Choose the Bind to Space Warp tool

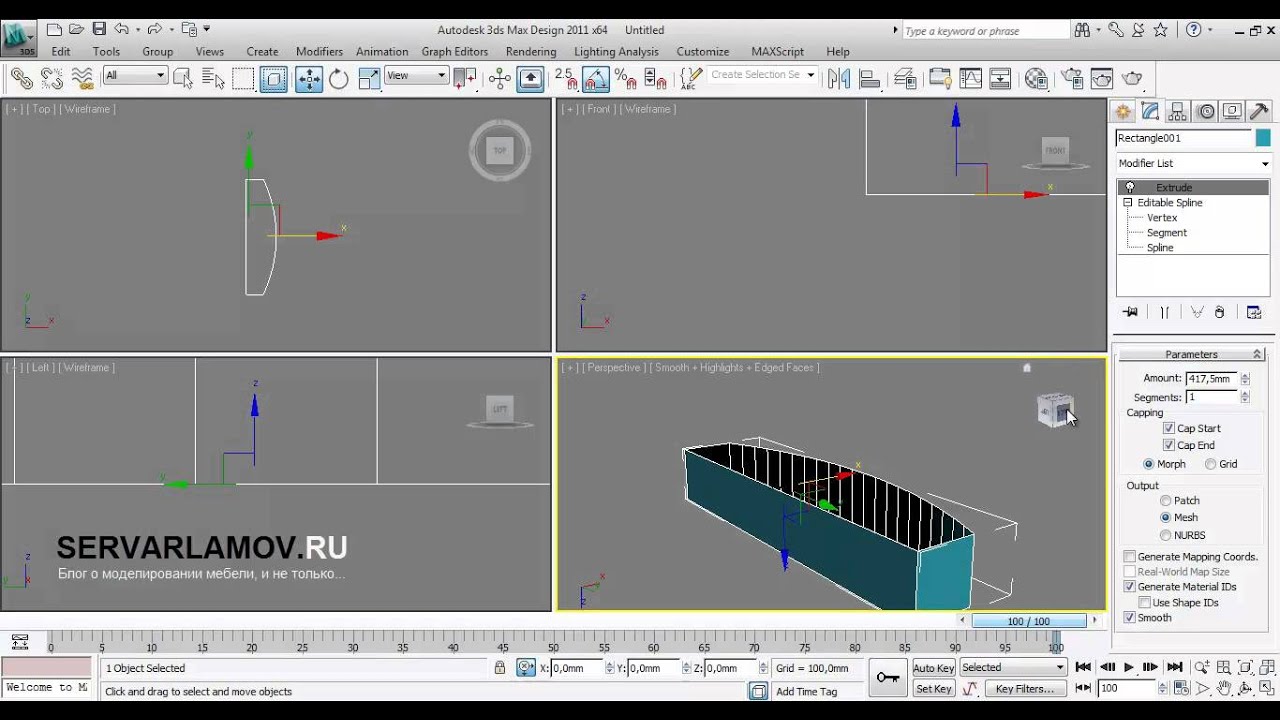click(82, 78)
